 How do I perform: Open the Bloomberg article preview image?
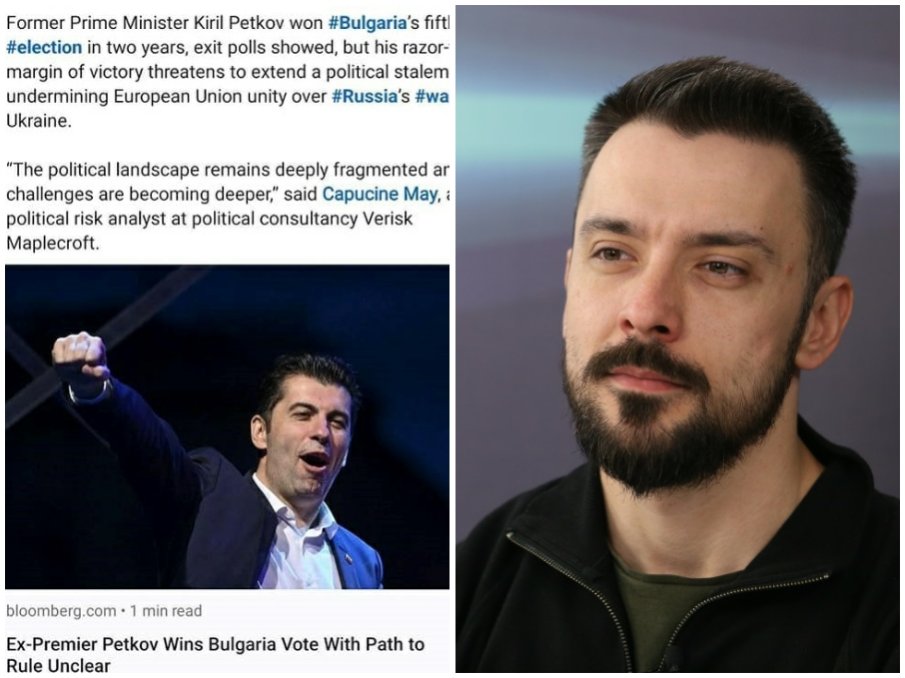click(227, 427)
